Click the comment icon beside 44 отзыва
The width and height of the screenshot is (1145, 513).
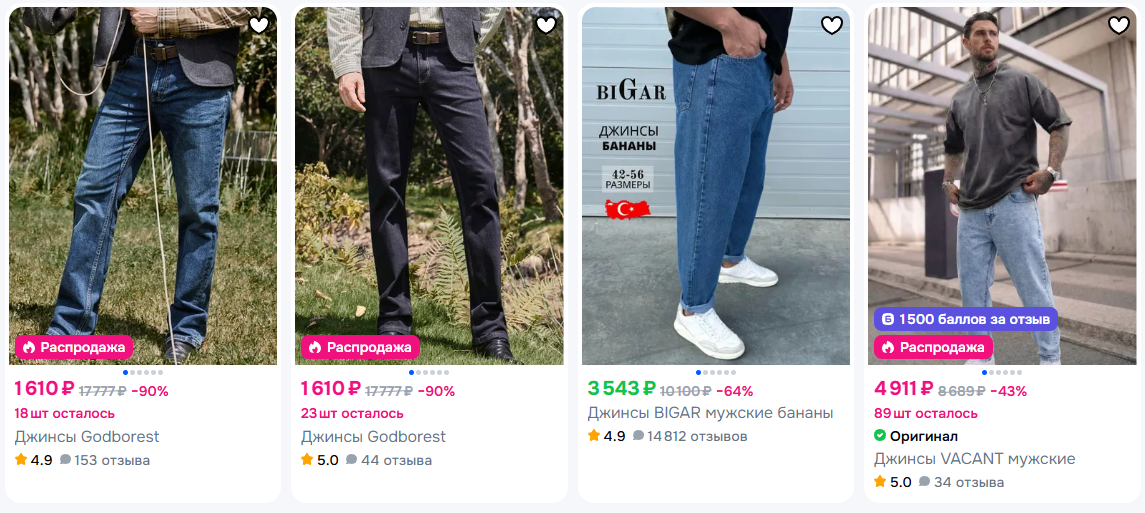click(352, 460)
